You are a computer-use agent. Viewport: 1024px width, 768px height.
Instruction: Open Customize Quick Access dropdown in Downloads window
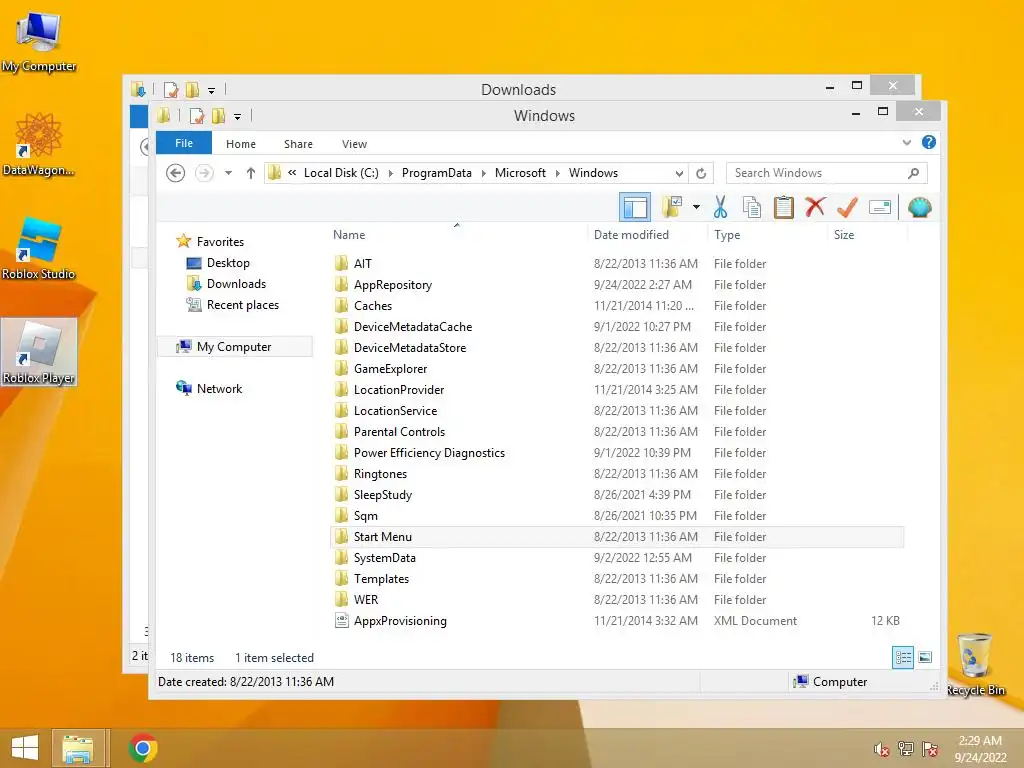pyautogui.click(x=211, y=90)
